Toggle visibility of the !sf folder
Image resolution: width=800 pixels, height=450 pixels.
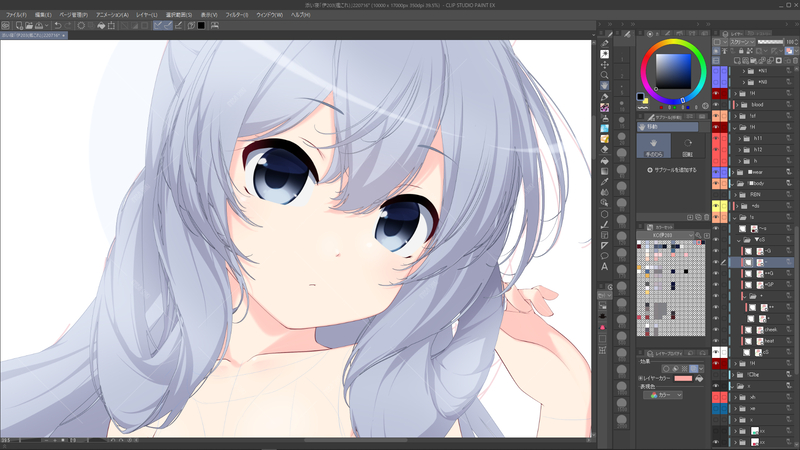(716, 116)
